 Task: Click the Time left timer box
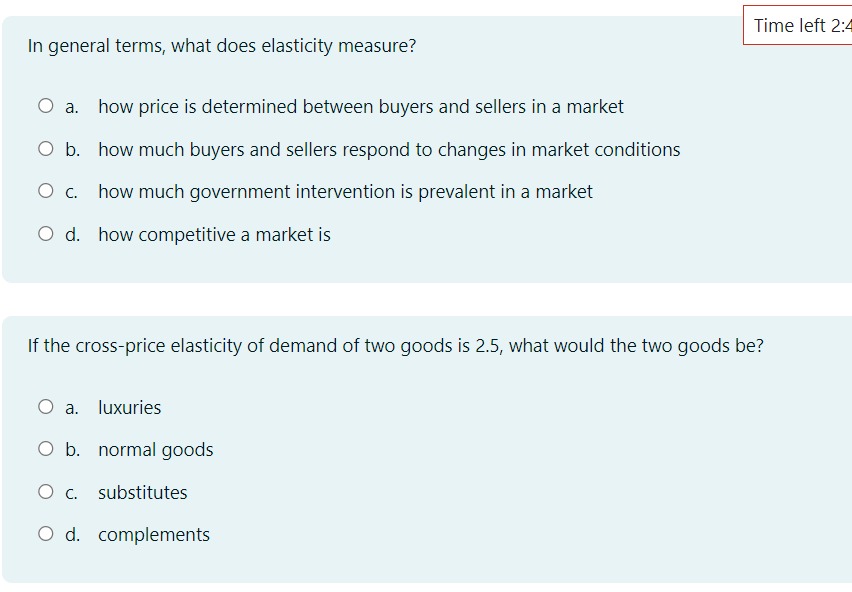pyautogui.click(x=796, y=26)
